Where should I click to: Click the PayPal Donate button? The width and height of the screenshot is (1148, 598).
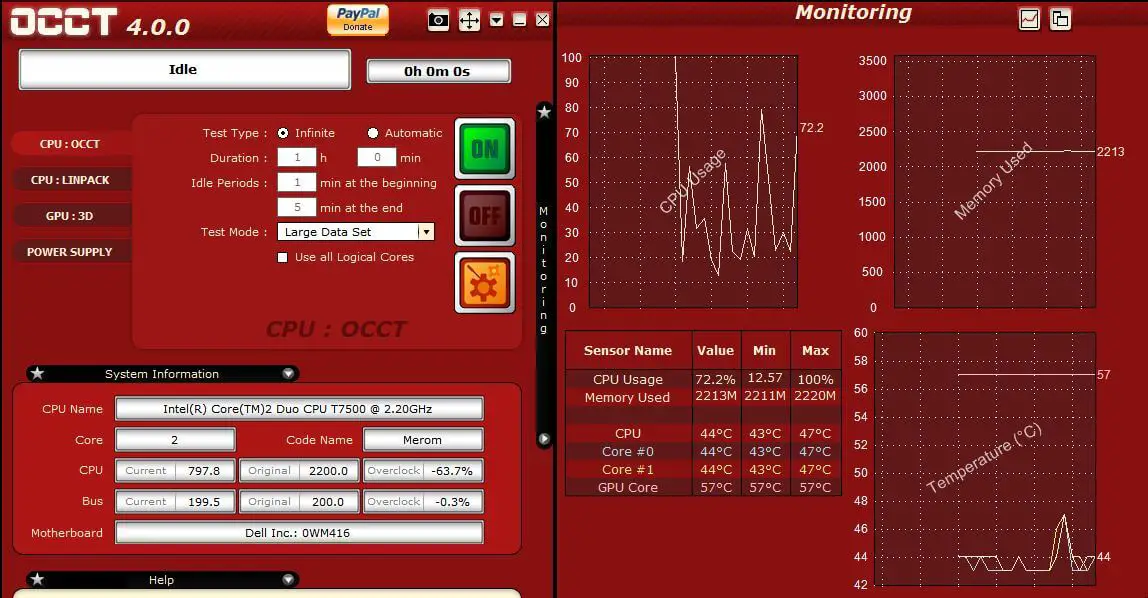(x=357, y=20)
